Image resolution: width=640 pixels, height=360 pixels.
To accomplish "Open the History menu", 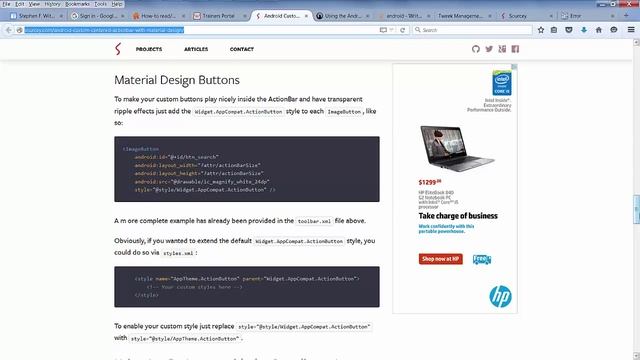I will coord(52,4).
